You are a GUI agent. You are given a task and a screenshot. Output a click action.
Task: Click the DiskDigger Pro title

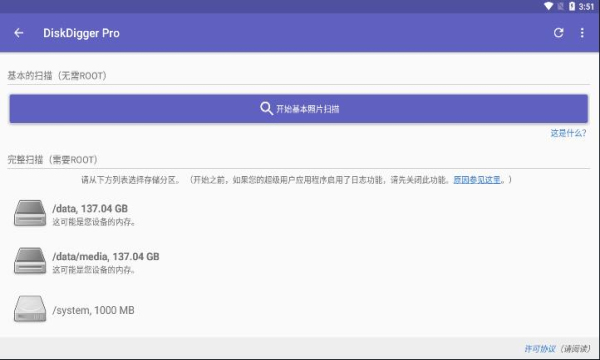(x=81, y=33)
